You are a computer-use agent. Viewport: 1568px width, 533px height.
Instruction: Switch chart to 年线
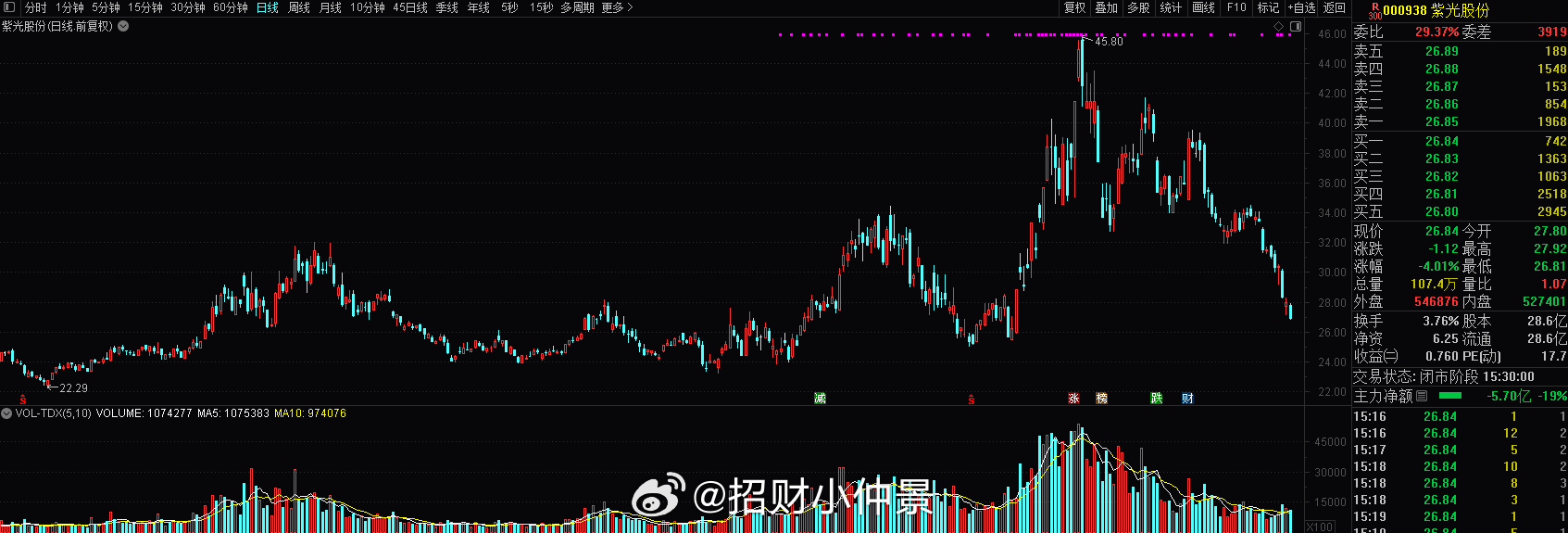click(x=479, y=7)
